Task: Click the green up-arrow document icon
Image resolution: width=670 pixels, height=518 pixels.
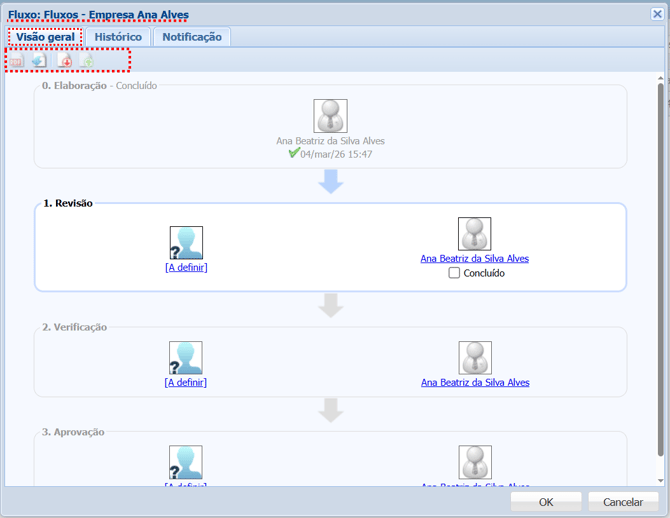Action: click(87, 62)
